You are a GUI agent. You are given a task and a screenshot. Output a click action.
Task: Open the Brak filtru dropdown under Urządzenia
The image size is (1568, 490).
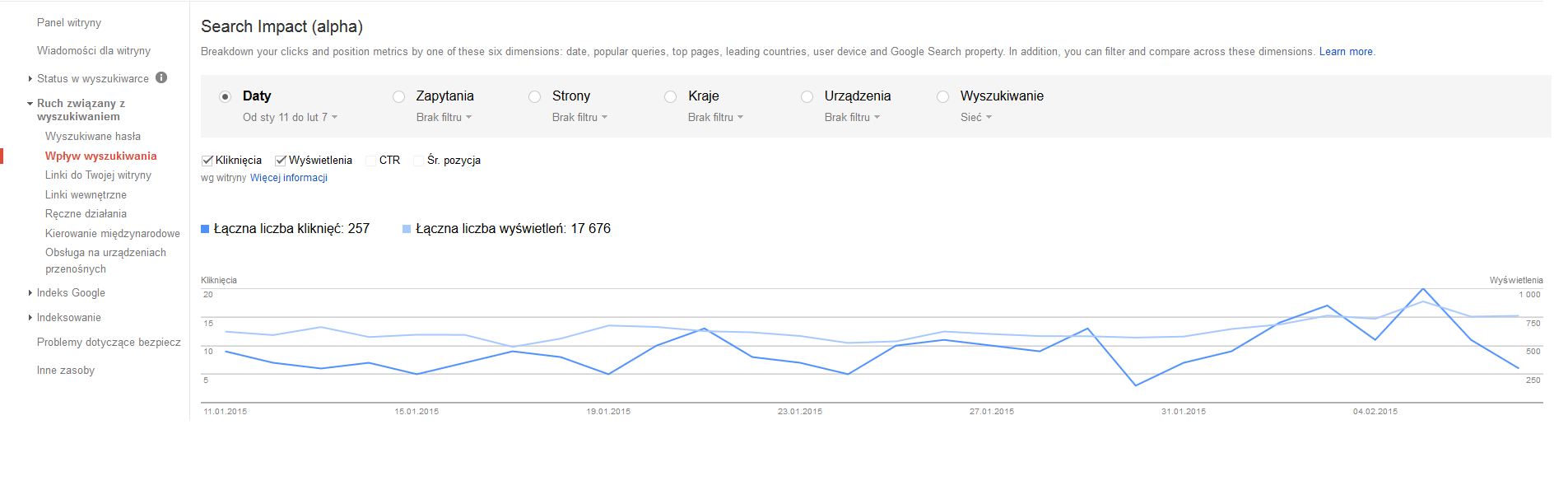(852, 117)
